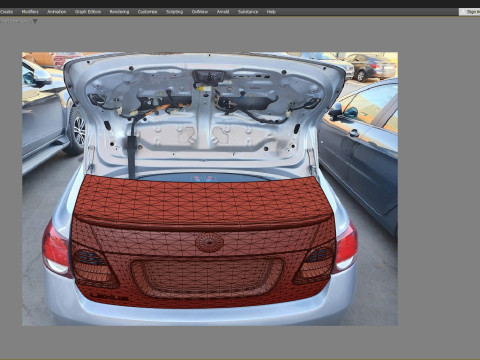
Task: Open the Arnold menu
Action: coord(223,12)
